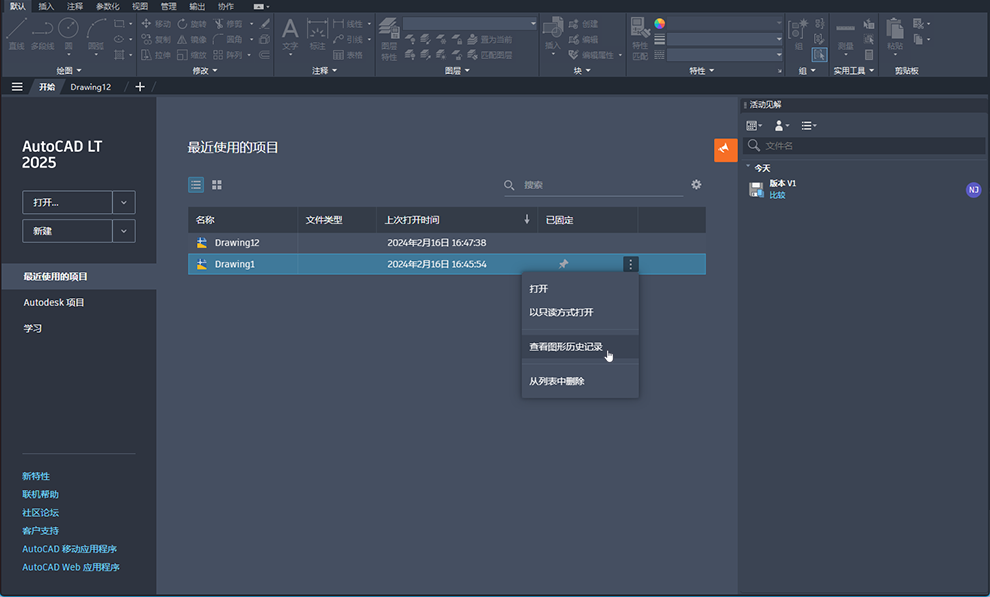Open the 参数化 ribbon tab
The width and height of the screenshot is (990, 597).
tap(107, 6)
